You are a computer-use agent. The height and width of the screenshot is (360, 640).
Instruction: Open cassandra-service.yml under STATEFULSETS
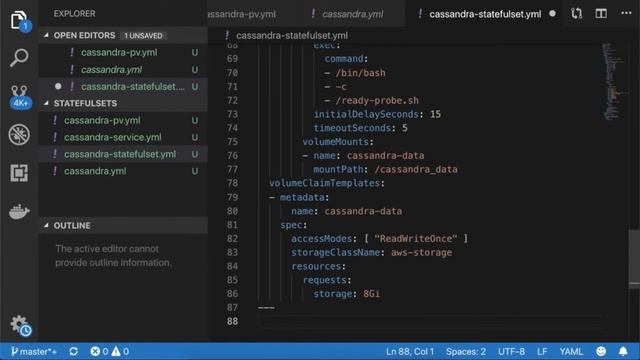tap(123, 137)
